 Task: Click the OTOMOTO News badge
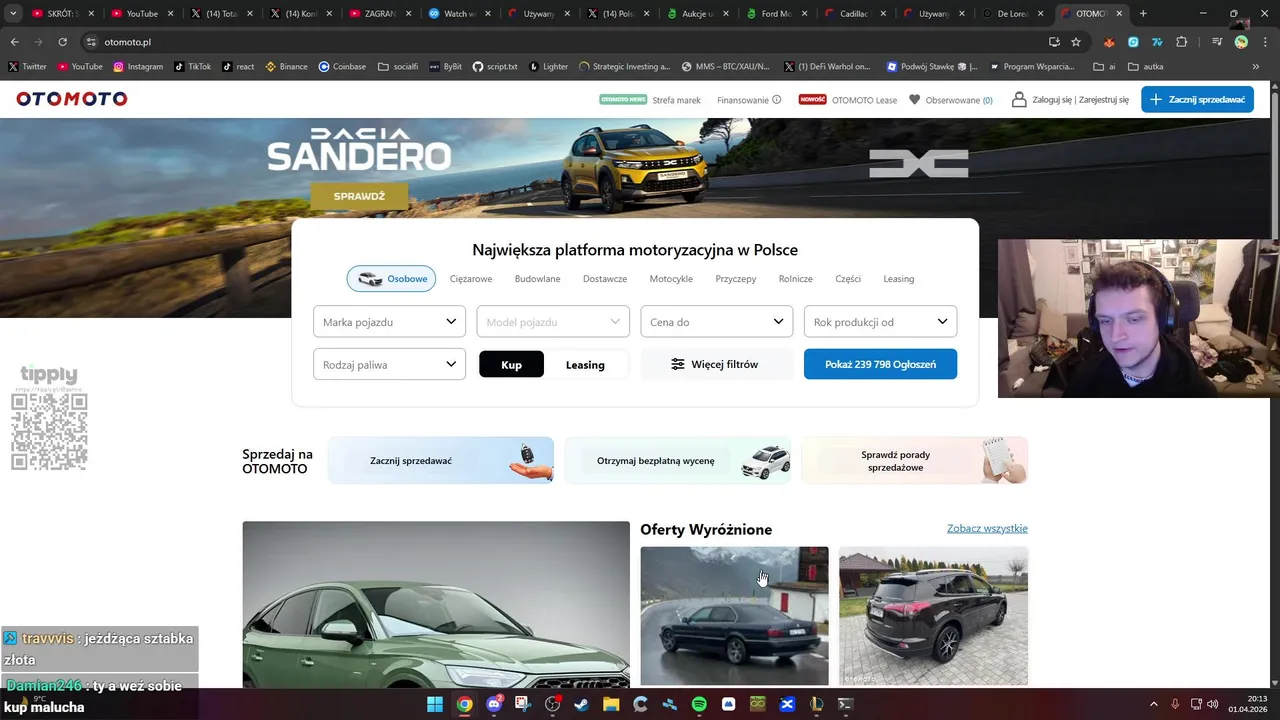pos(623,100)
